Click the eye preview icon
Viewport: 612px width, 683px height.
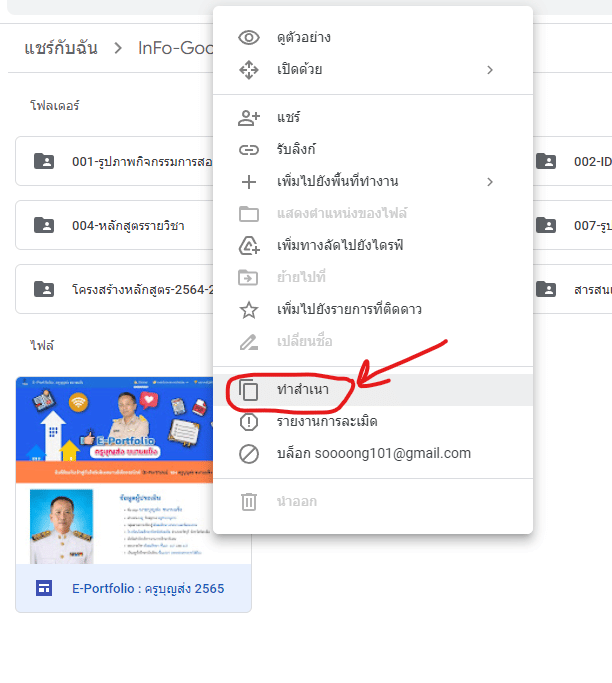pyautogui.click(x=249, y=38)
